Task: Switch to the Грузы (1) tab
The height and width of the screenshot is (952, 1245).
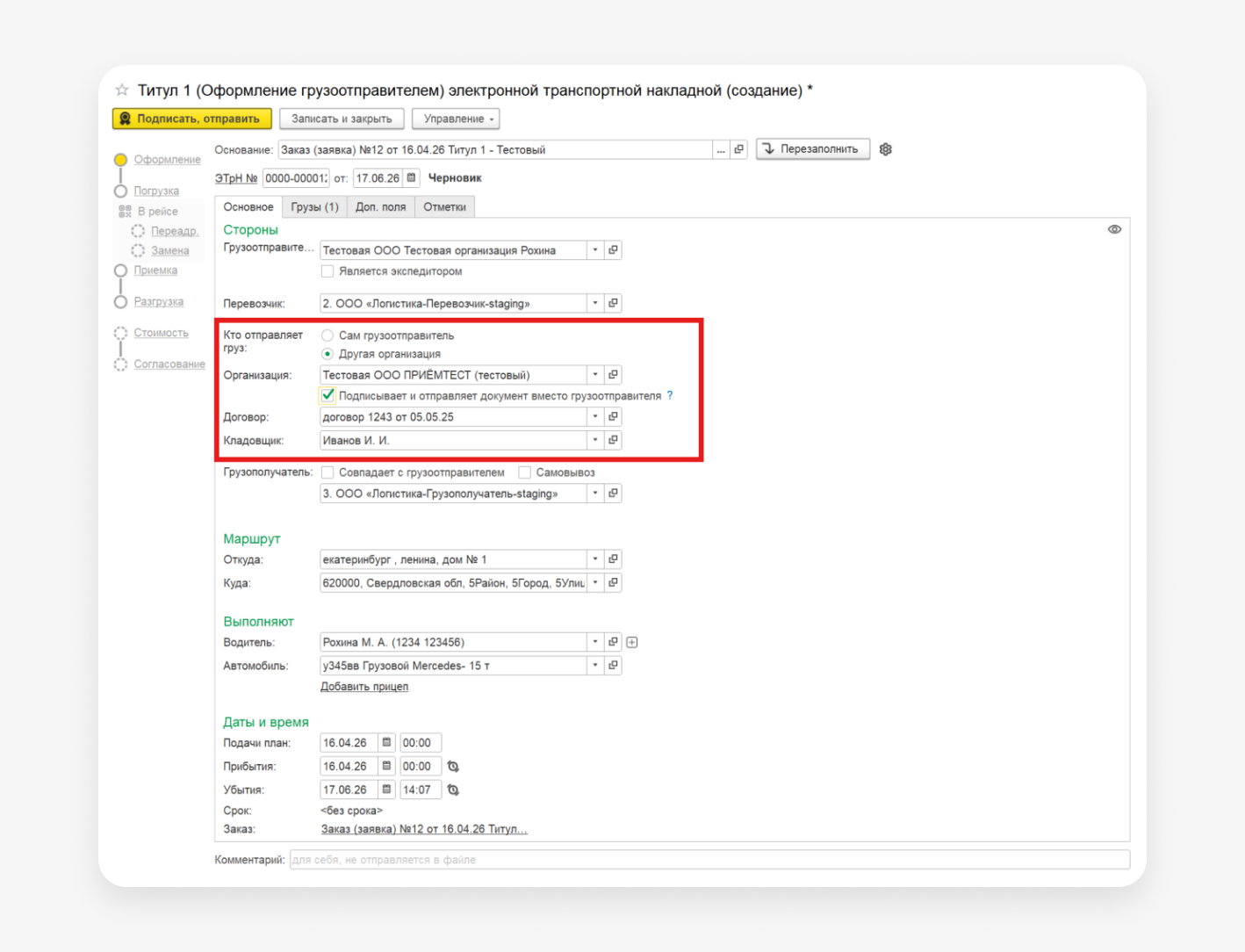Action: point(314,207)
